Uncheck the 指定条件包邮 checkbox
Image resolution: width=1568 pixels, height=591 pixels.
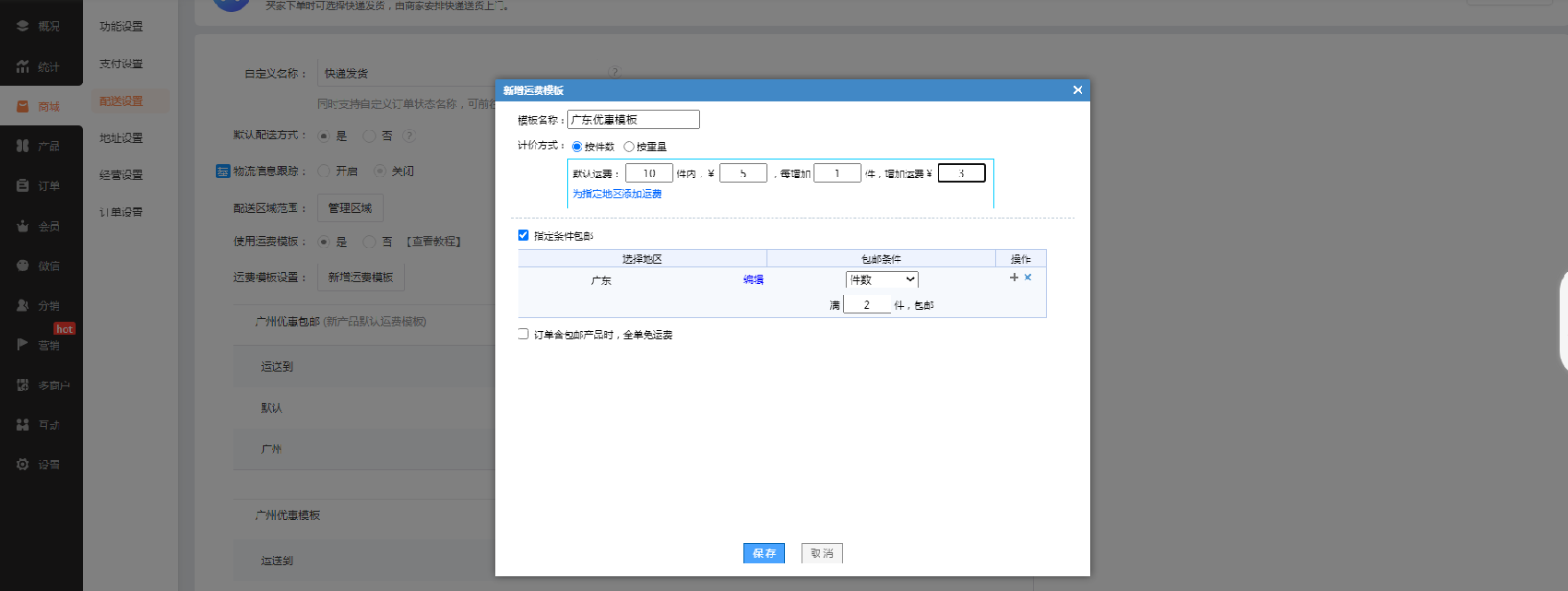click(x=523, y=235)
